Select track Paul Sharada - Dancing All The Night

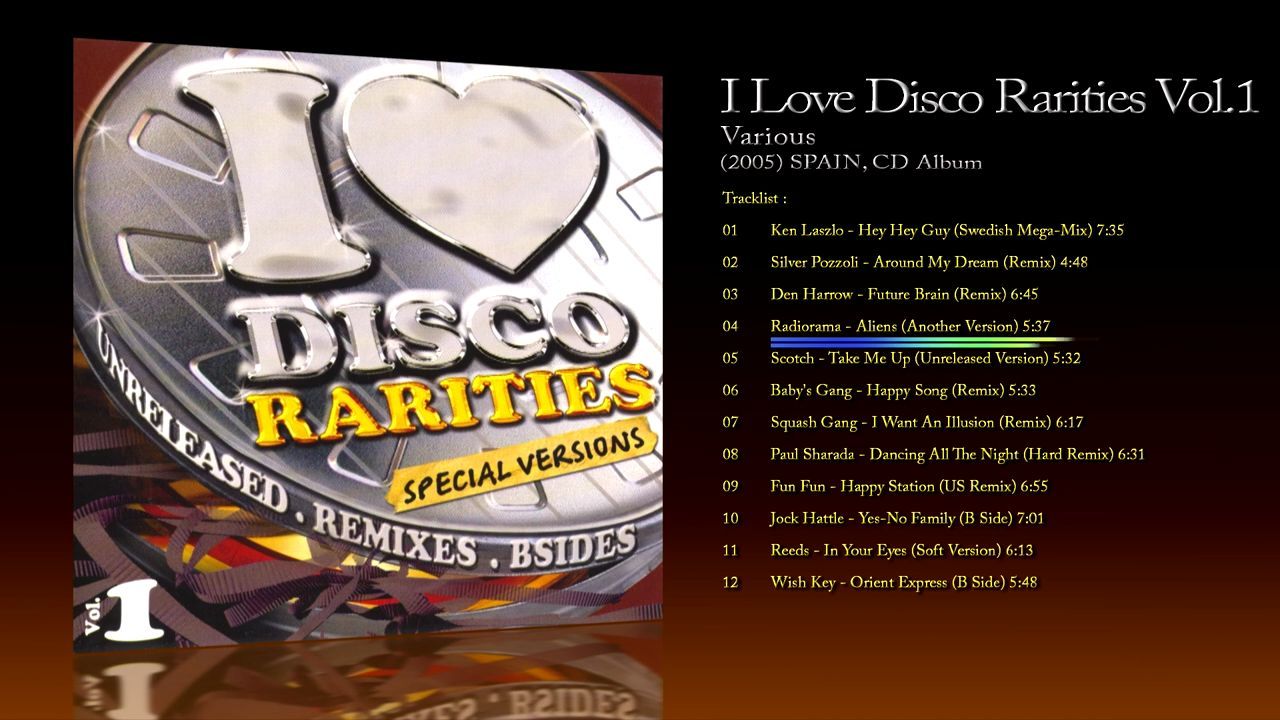coord(957,454)
